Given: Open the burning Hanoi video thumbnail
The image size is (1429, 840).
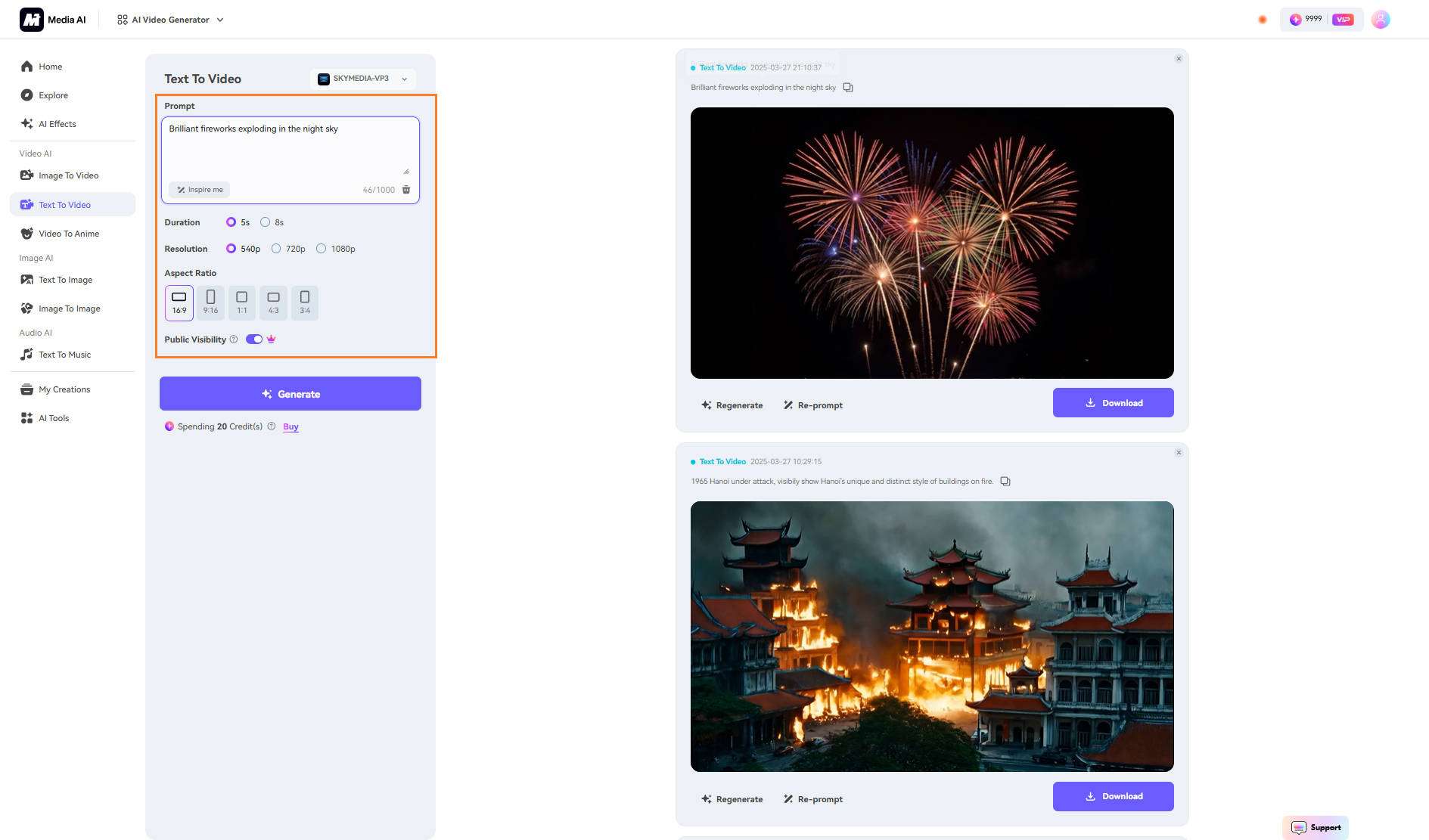Looking at the screenshot, I should tap(932, 637).
